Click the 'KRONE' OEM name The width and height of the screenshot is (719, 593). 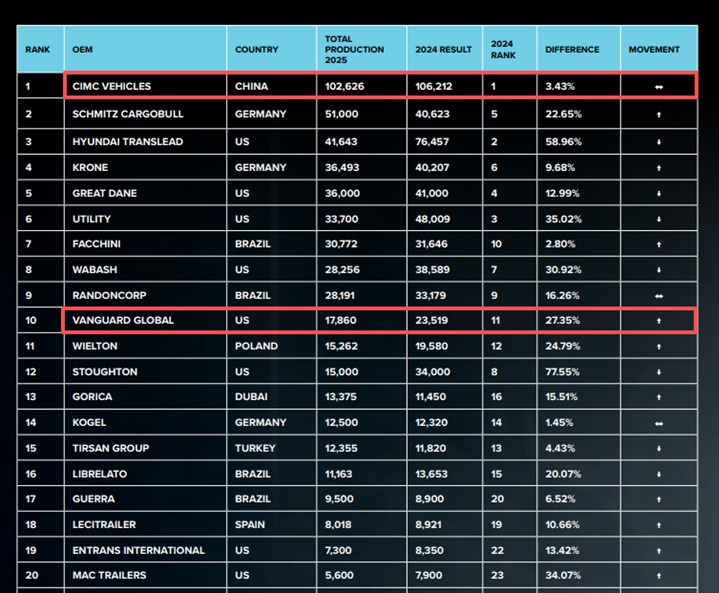pos(90,167)
